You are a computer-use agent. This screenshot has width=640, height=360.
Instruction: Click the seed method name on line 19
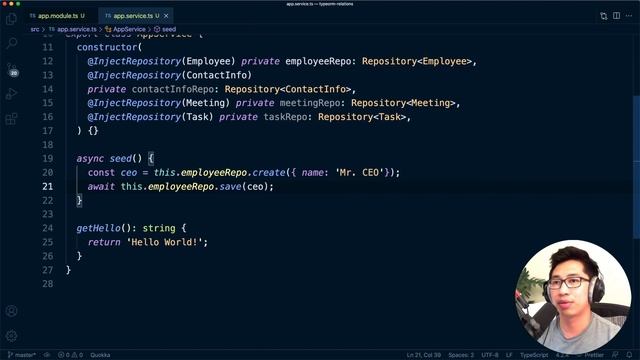coord(120,159)
